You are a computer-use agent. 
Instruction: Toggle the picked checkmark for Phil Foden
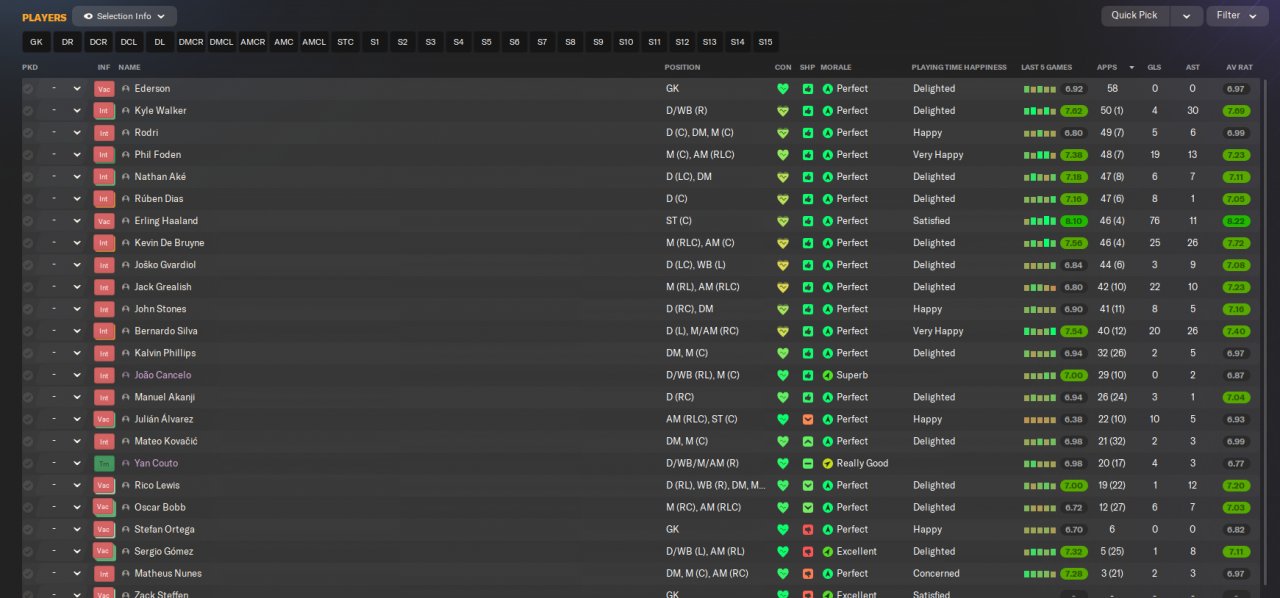(28, 155)
